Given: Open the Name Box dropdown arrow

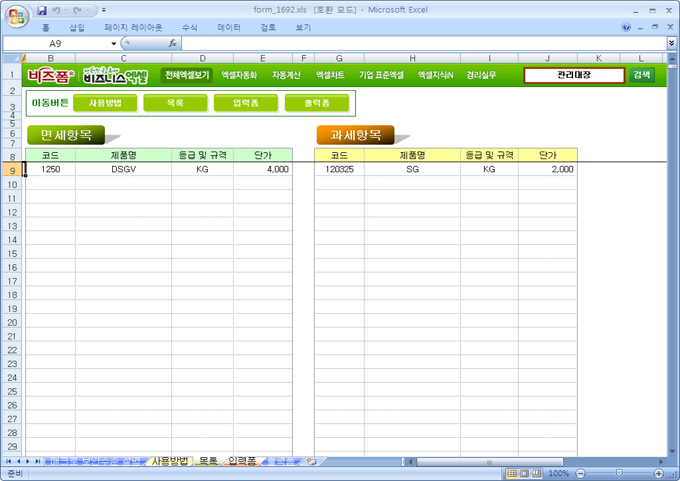Looking at the screenshot, I should click(113, 44).
